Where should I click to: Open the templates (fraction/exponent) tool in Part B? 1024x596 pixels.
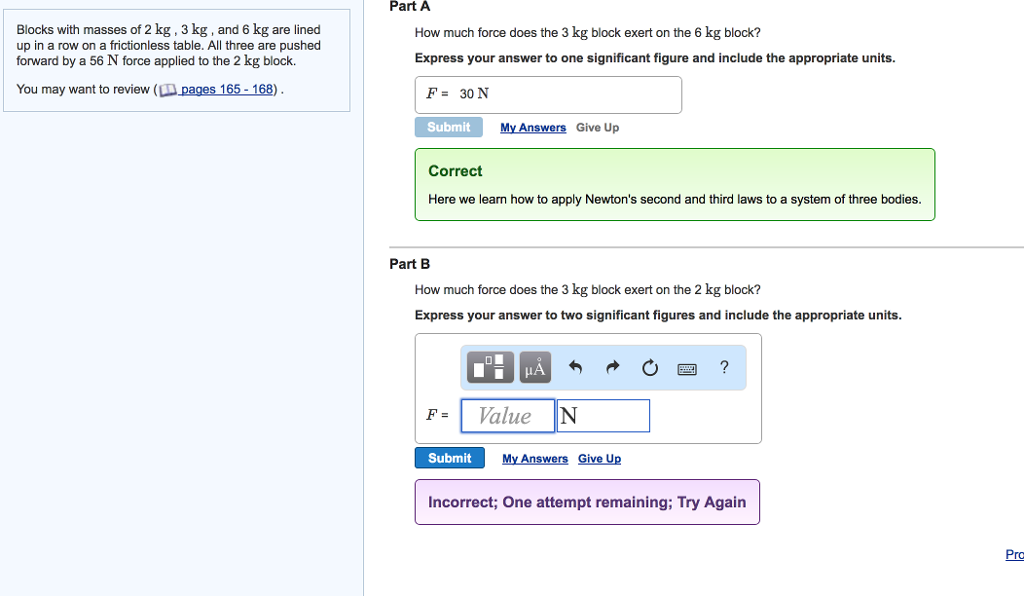click(x=491, y=367)
